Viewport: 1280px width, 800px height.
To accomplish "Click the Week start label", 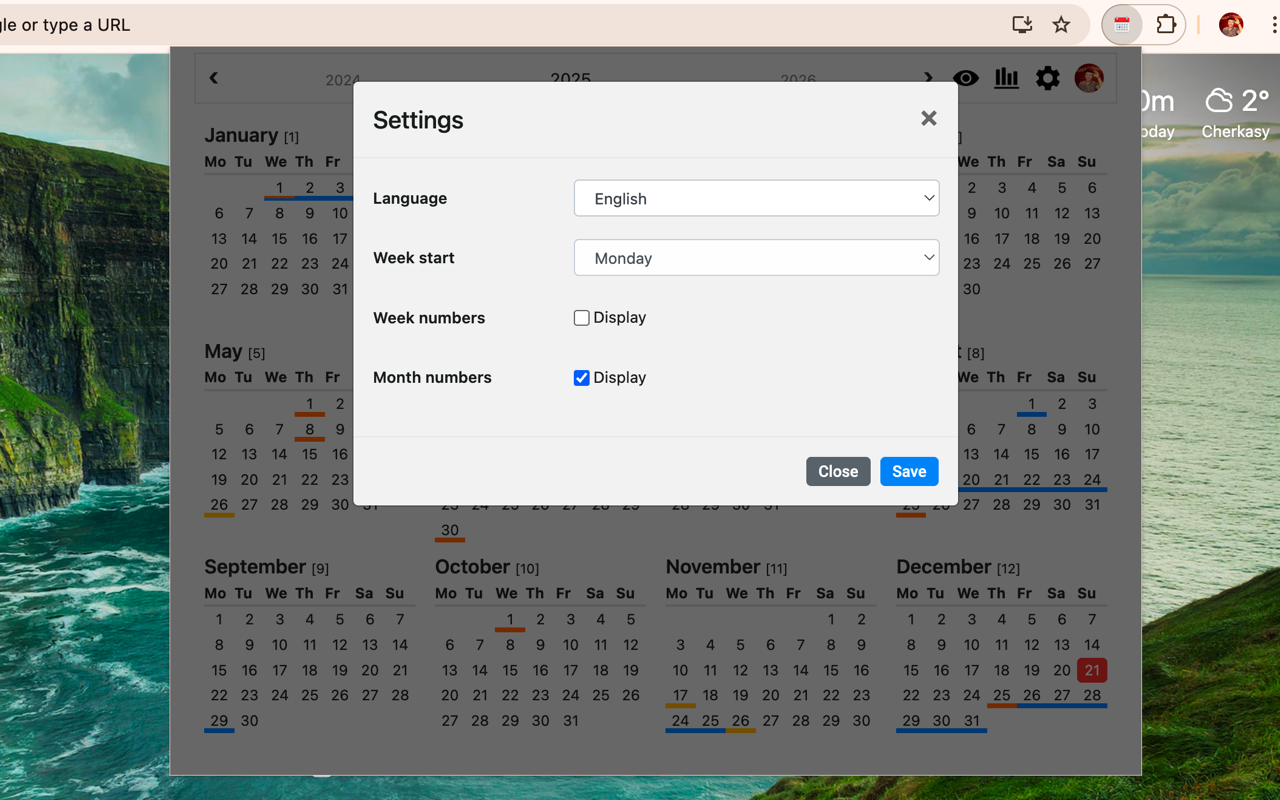I will click(x=414, y=258).
